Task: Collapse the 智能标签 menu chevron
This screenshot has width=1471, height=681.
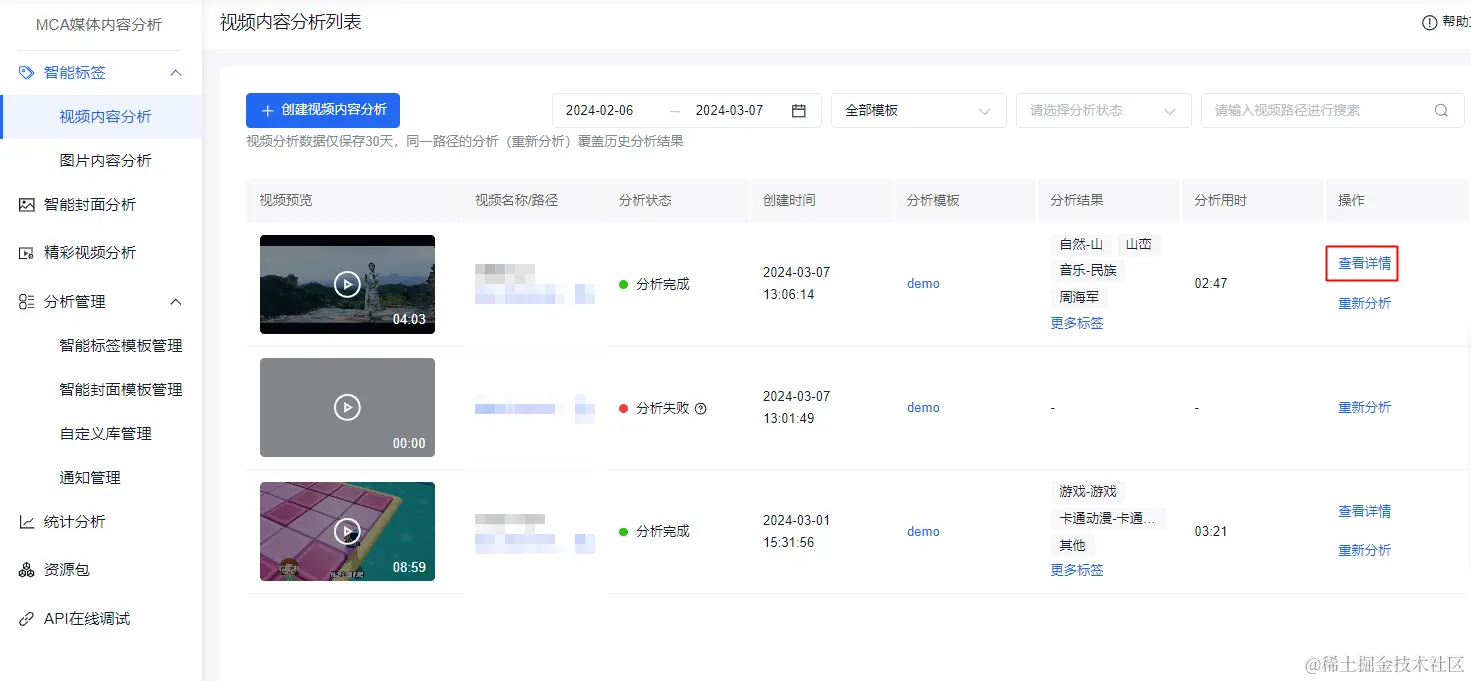Action: click(x=176, y=73)
